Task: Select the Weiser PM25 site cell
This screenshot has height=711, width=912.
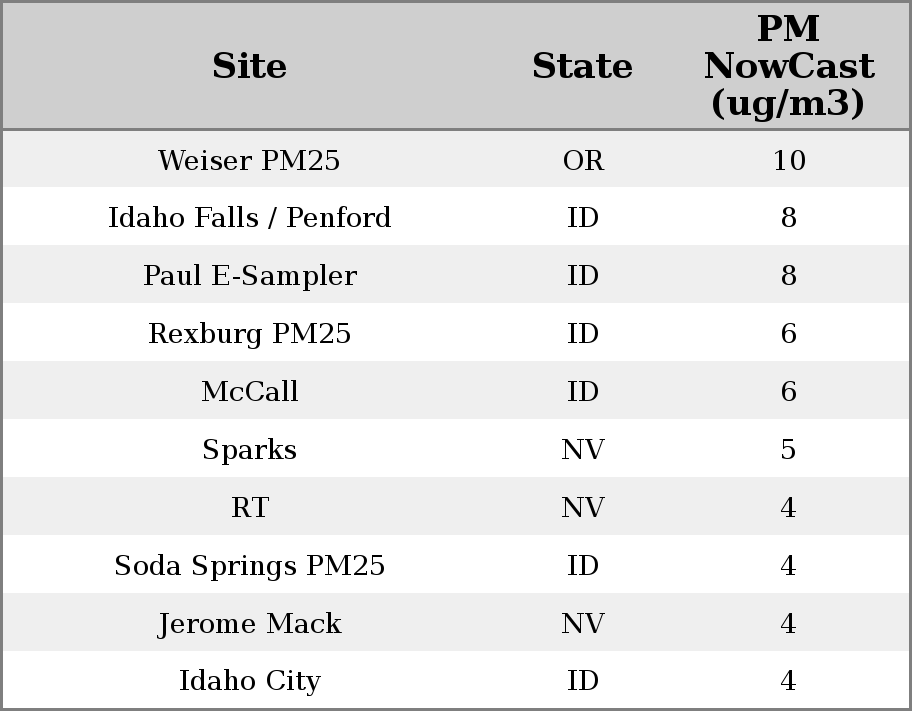Action: coord(249,161)
